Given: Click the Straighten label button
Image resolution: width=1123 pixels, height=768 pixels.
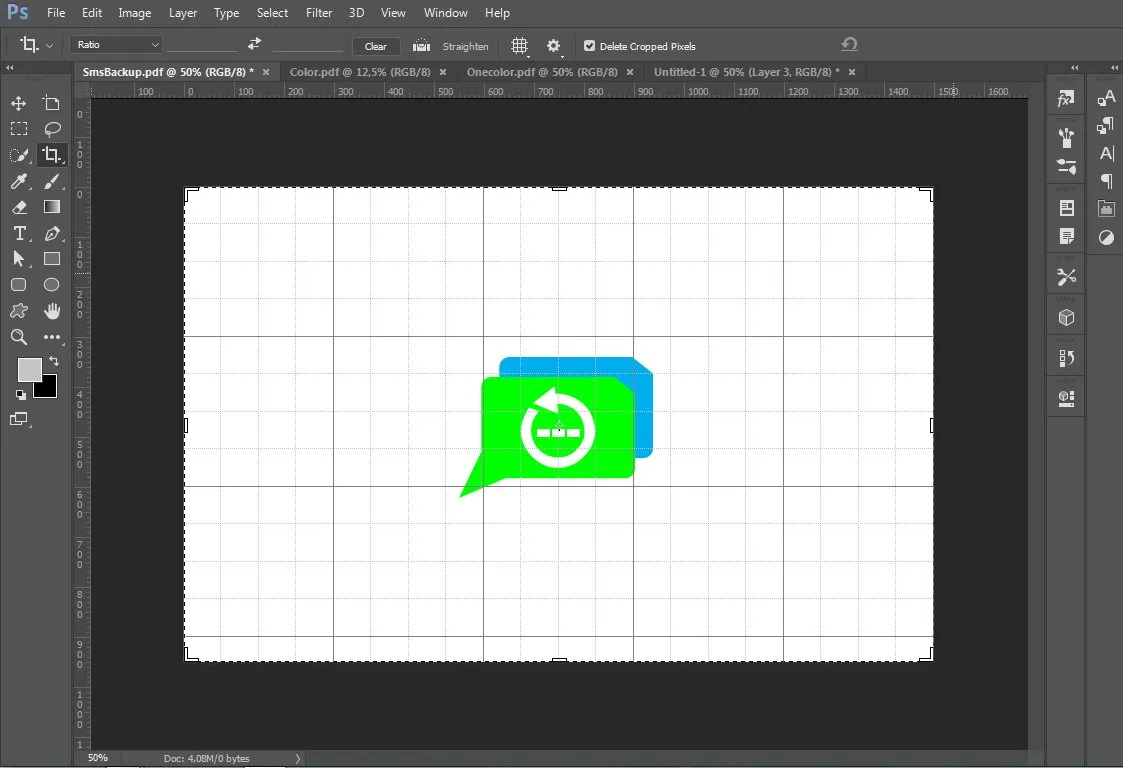Looking at the screenshot, I should [466, 47].
